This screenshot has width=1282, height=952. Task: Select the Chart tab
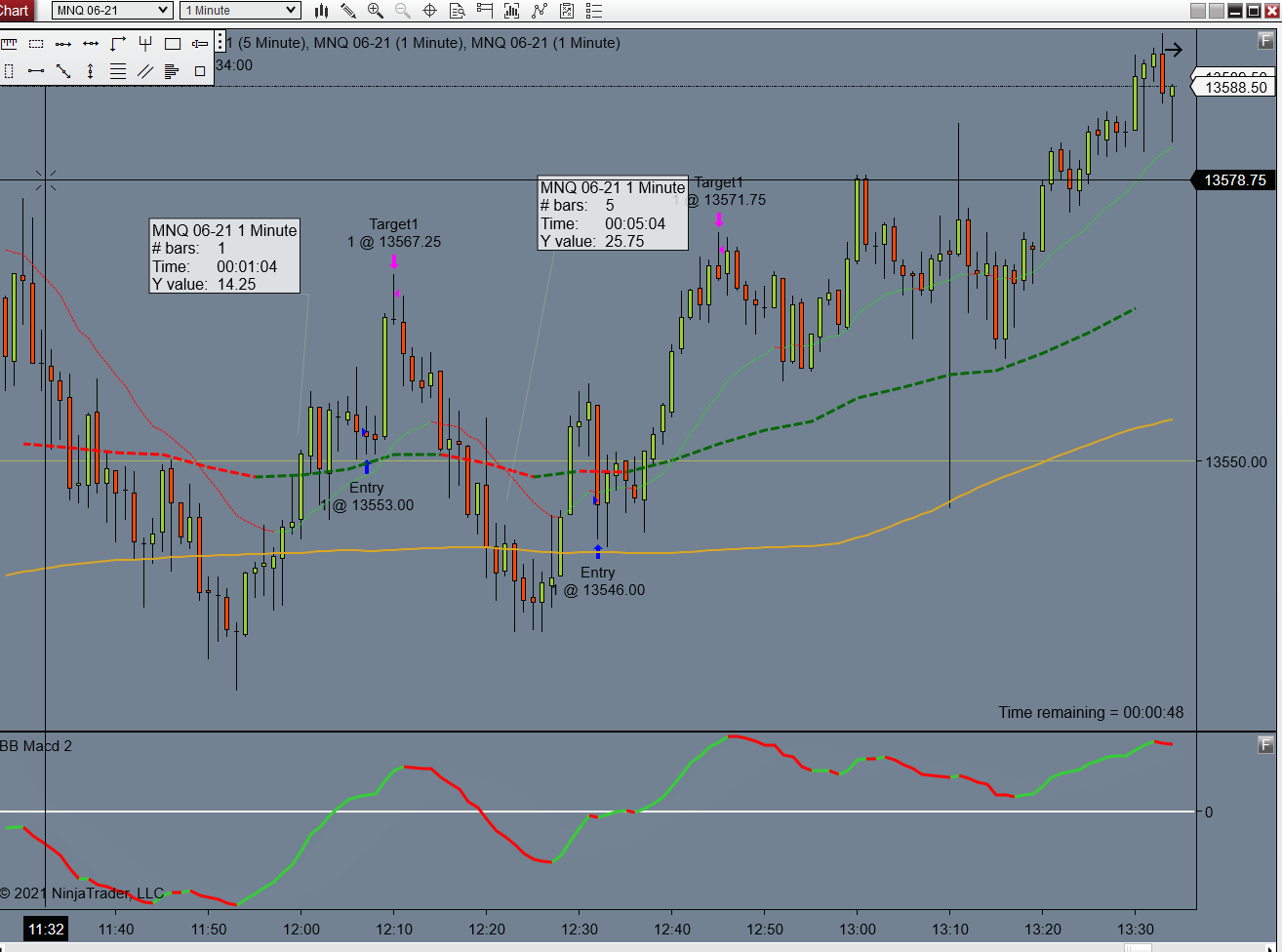[16, 10]
